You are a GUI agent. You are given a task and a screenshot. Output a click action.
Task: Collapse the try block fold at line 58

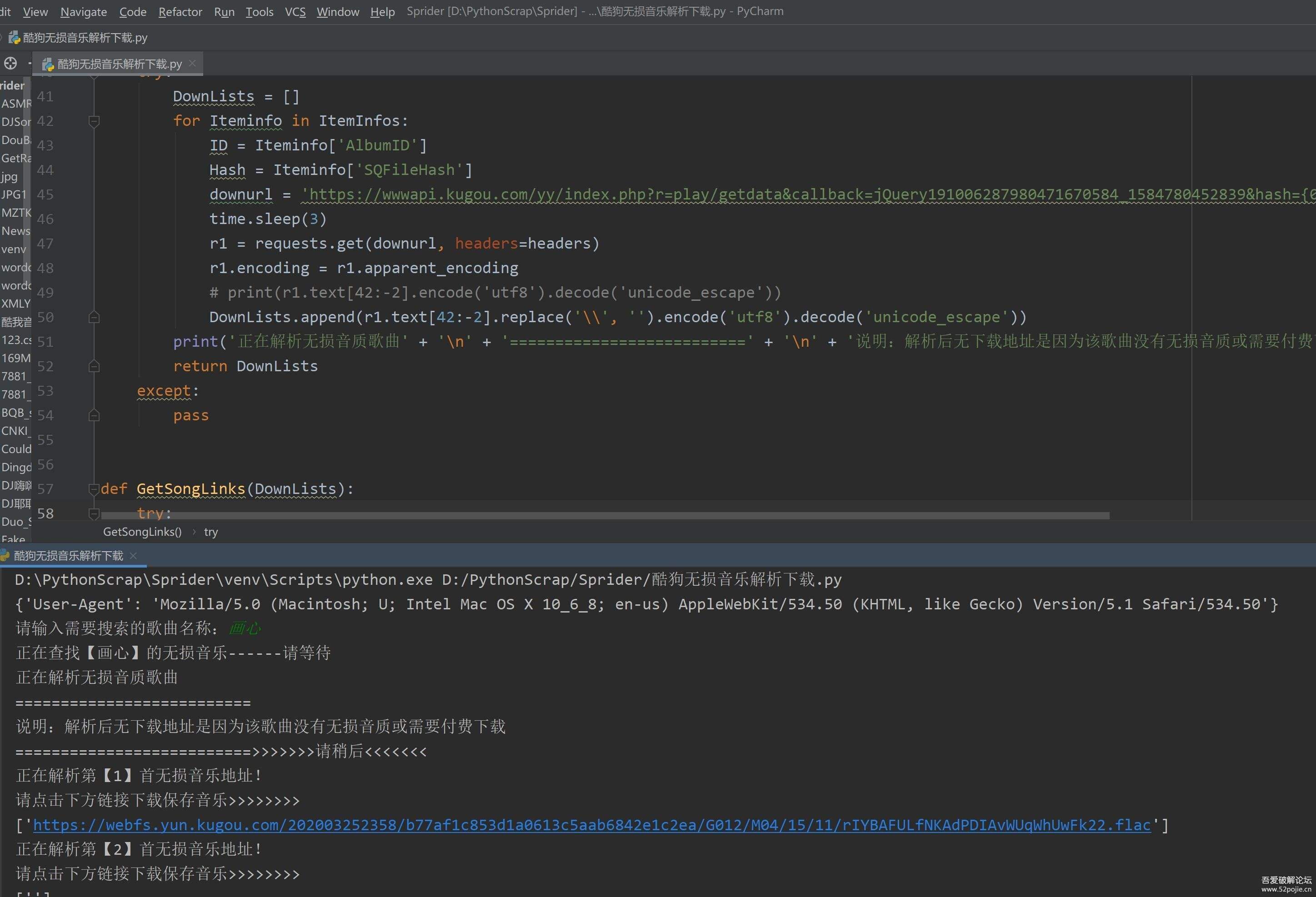coord(94,513)
